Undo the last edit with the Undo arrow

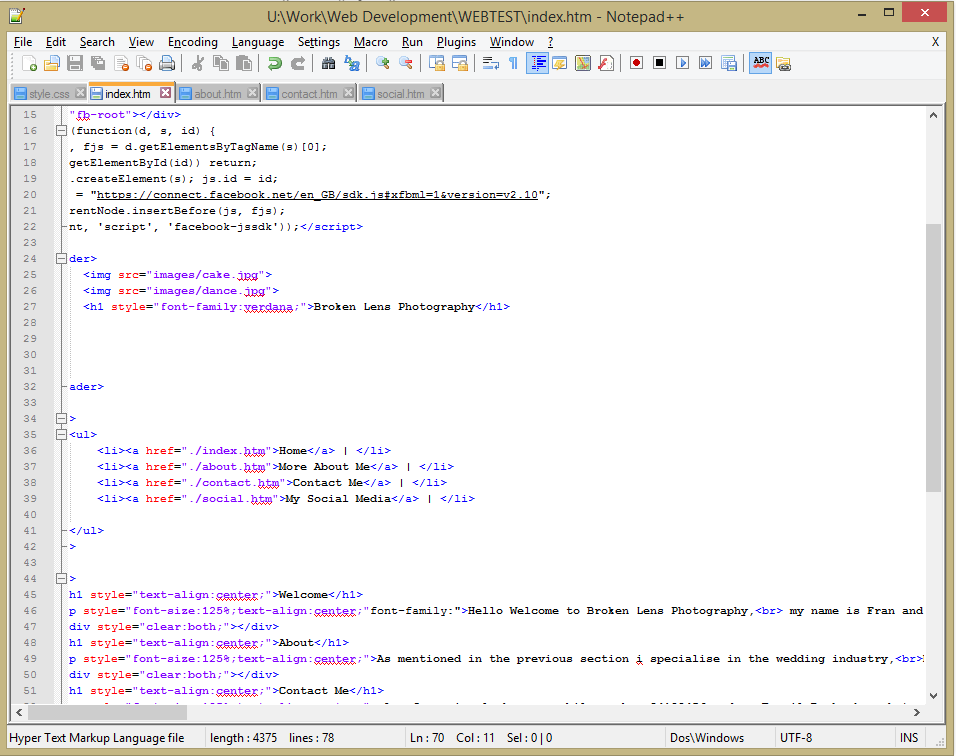click(275, 62)
